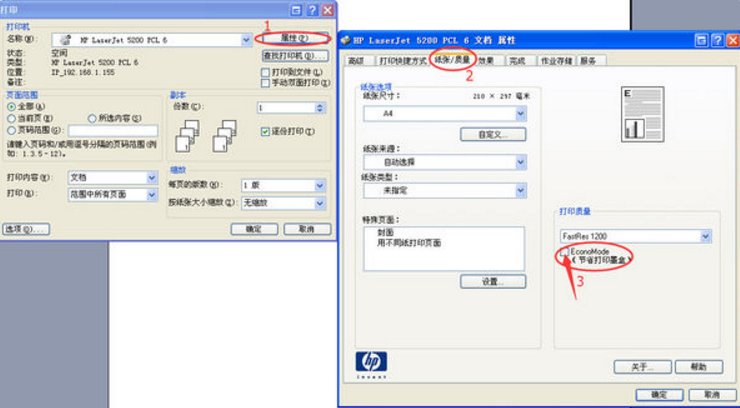Open 纸张来源 (paper source) dropdown
Image resolution: width=740 pixels, height=408 pixels.
tap(445, 162)
